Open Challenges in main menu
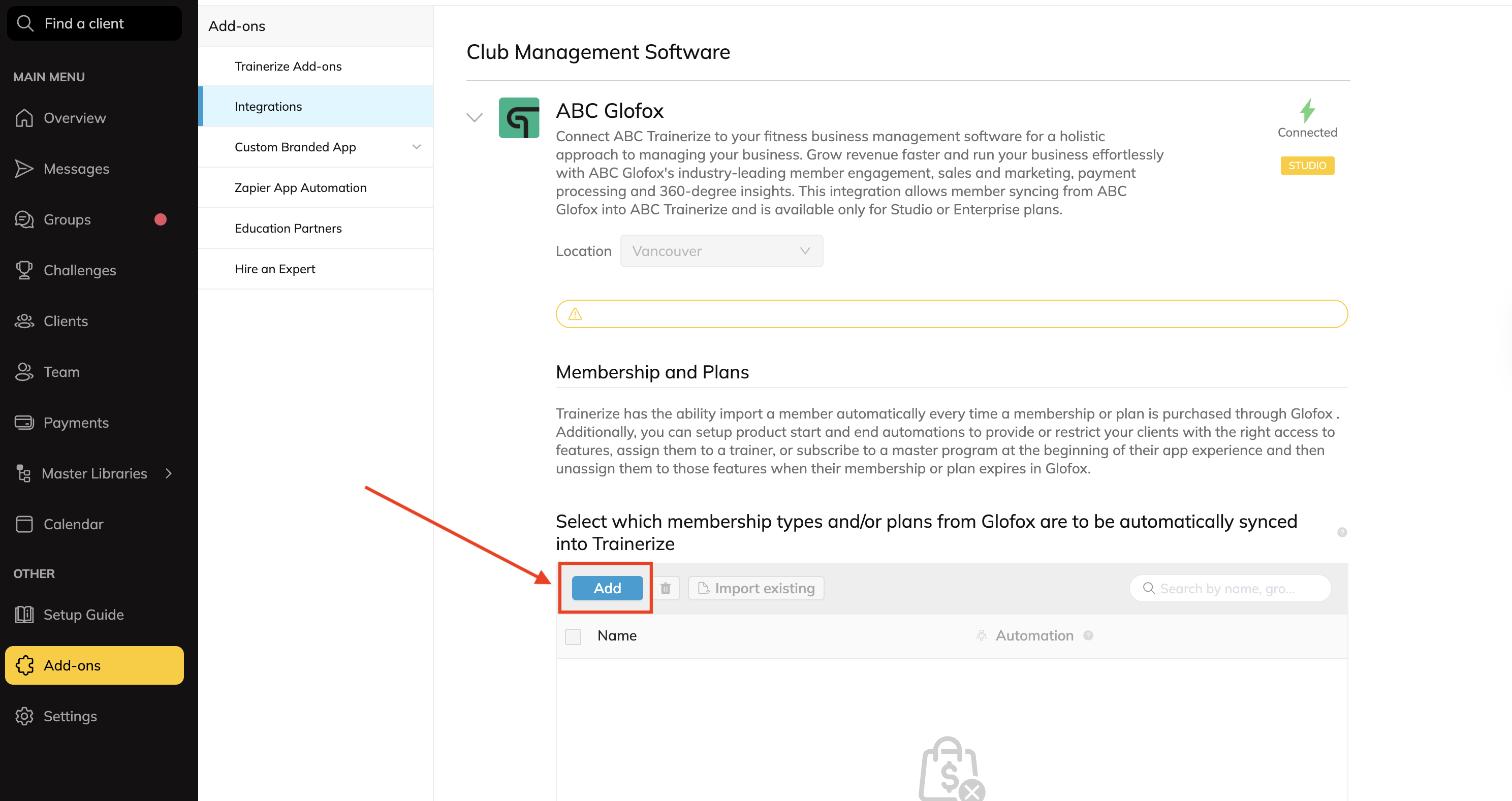1512x801 pixels. [x=80, y=270]
